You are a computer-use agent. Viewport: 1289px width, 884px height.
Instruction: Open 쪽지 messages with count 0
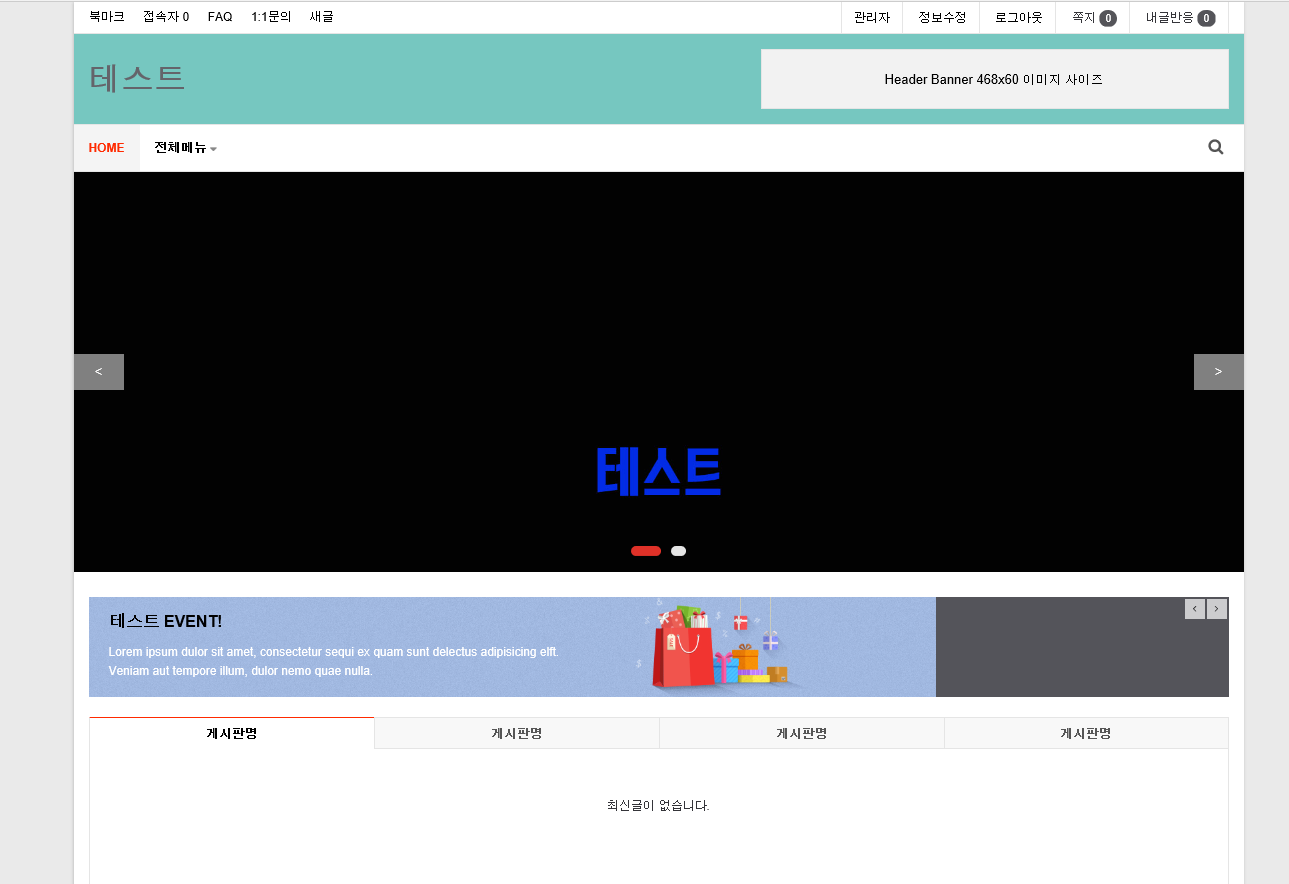[1093, 17]
